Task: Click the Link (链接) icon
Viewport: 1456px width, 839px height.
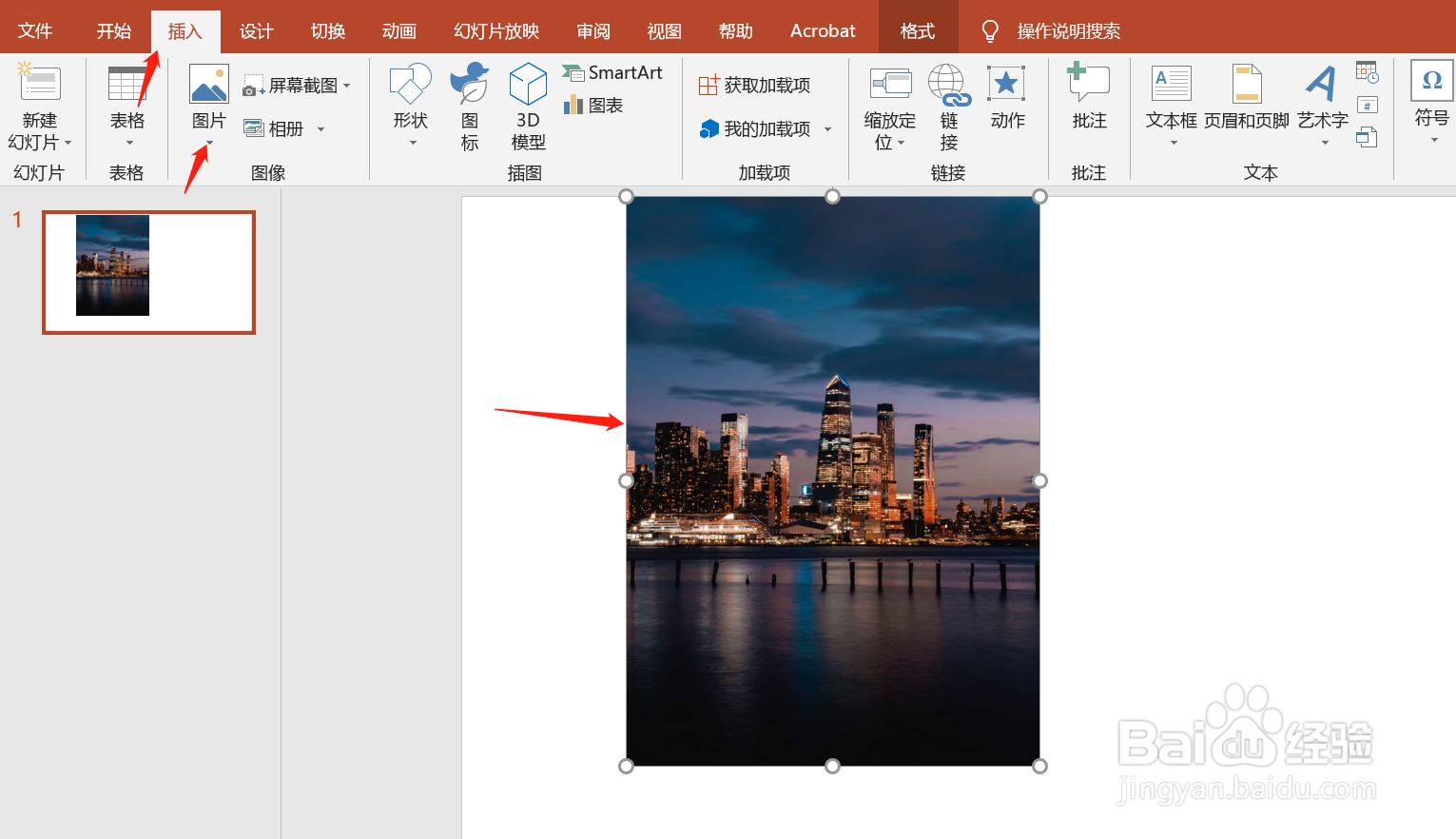Action: pos(948,85)
